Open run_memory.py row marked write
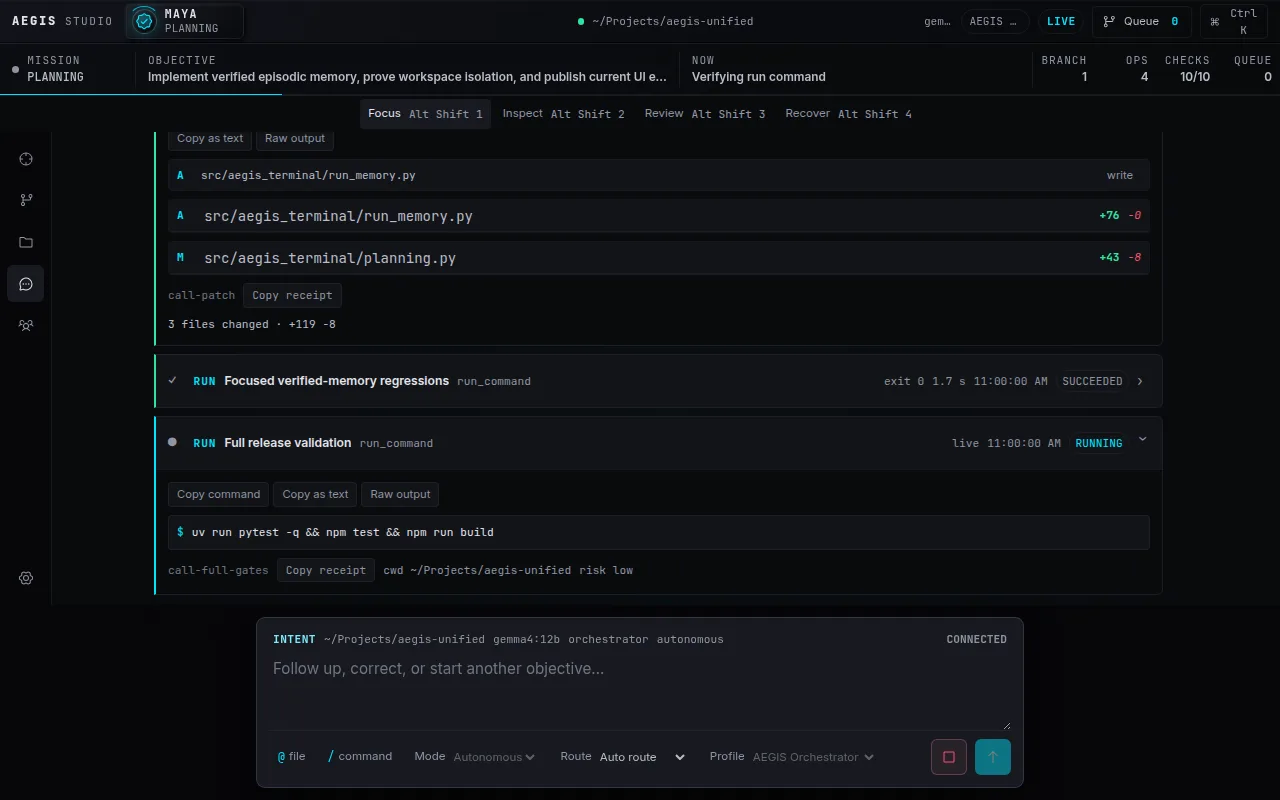 tap(659, 175)
